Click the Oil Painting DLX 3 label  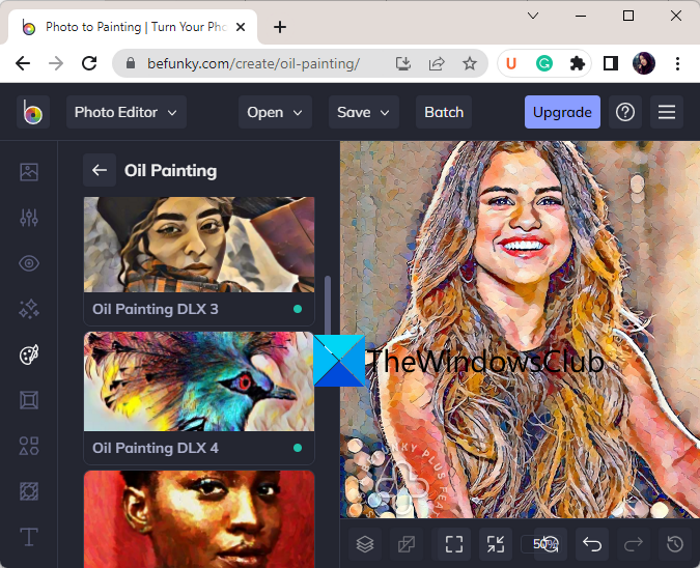(155, 309)
